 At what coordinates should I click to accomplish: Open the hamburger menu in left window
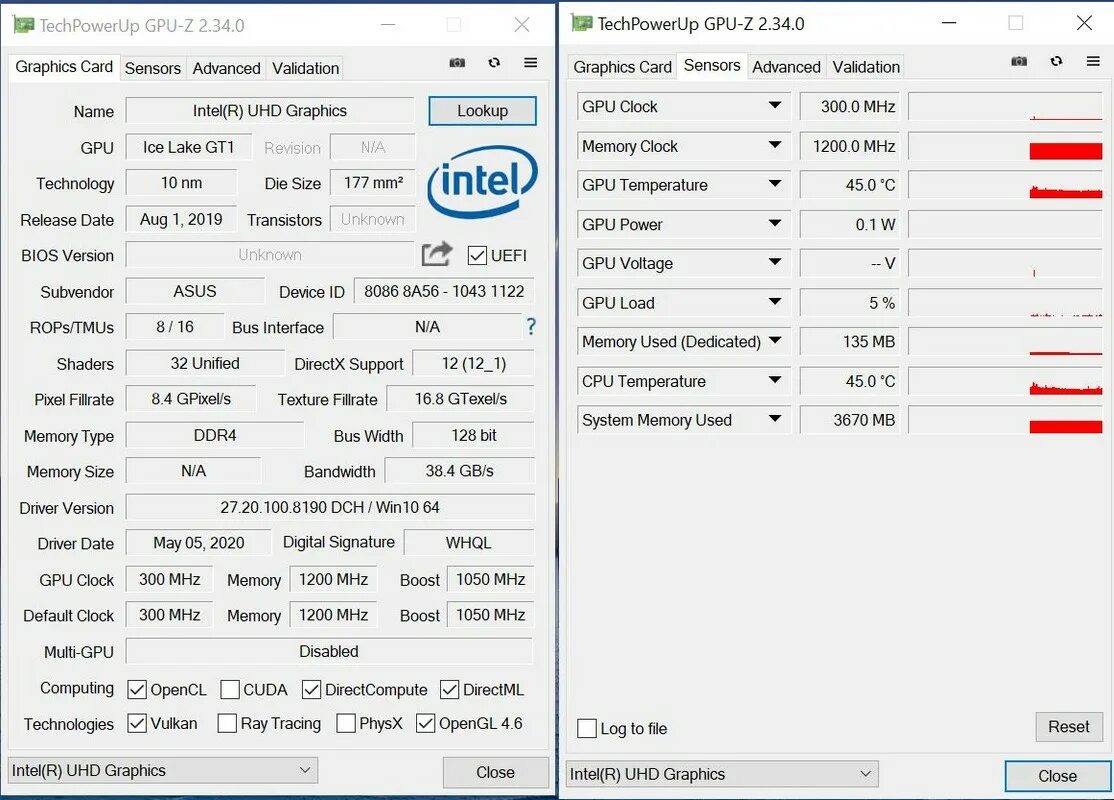530,63
